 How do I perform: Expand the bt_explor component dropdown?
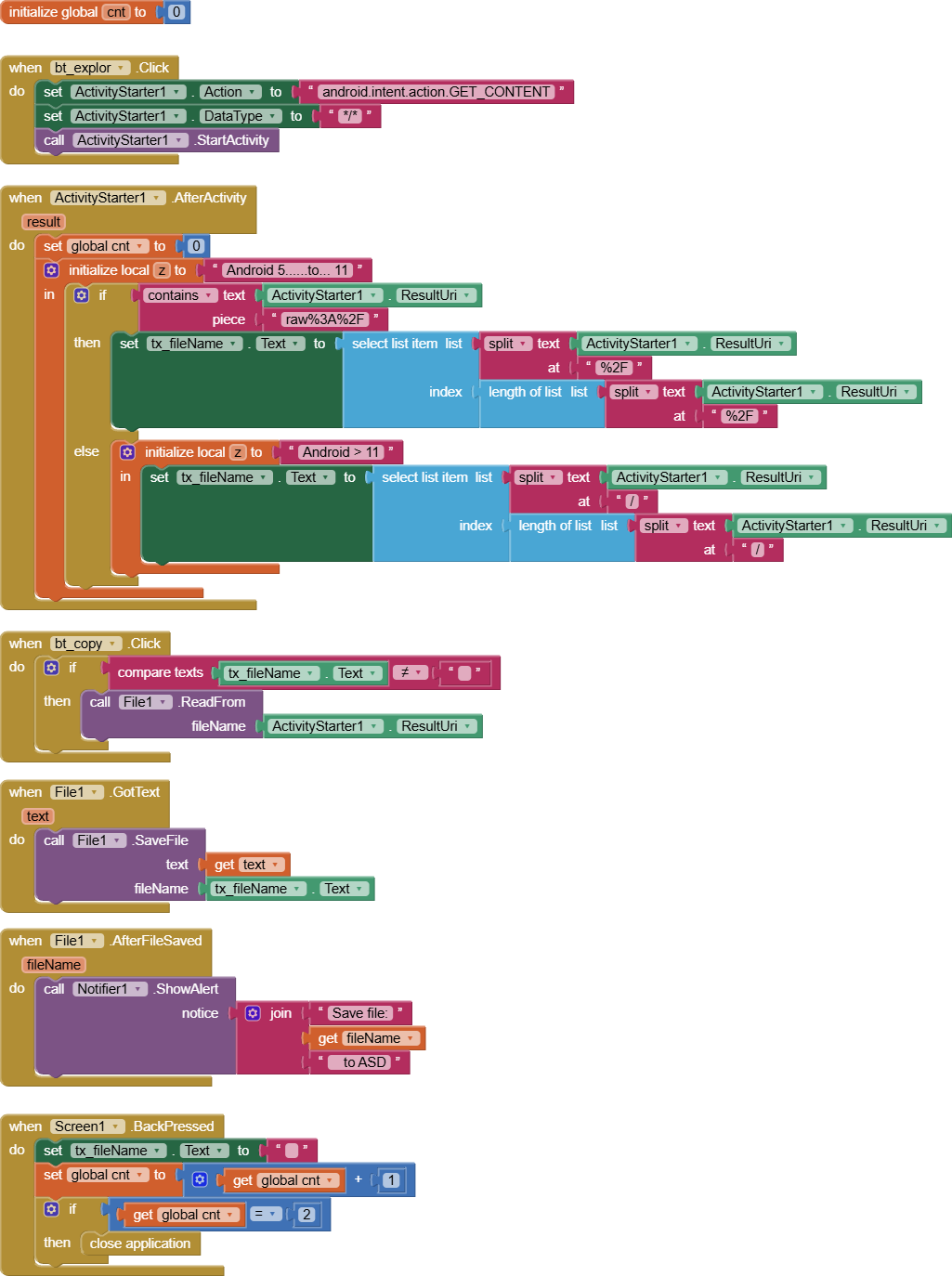[121, 68]
